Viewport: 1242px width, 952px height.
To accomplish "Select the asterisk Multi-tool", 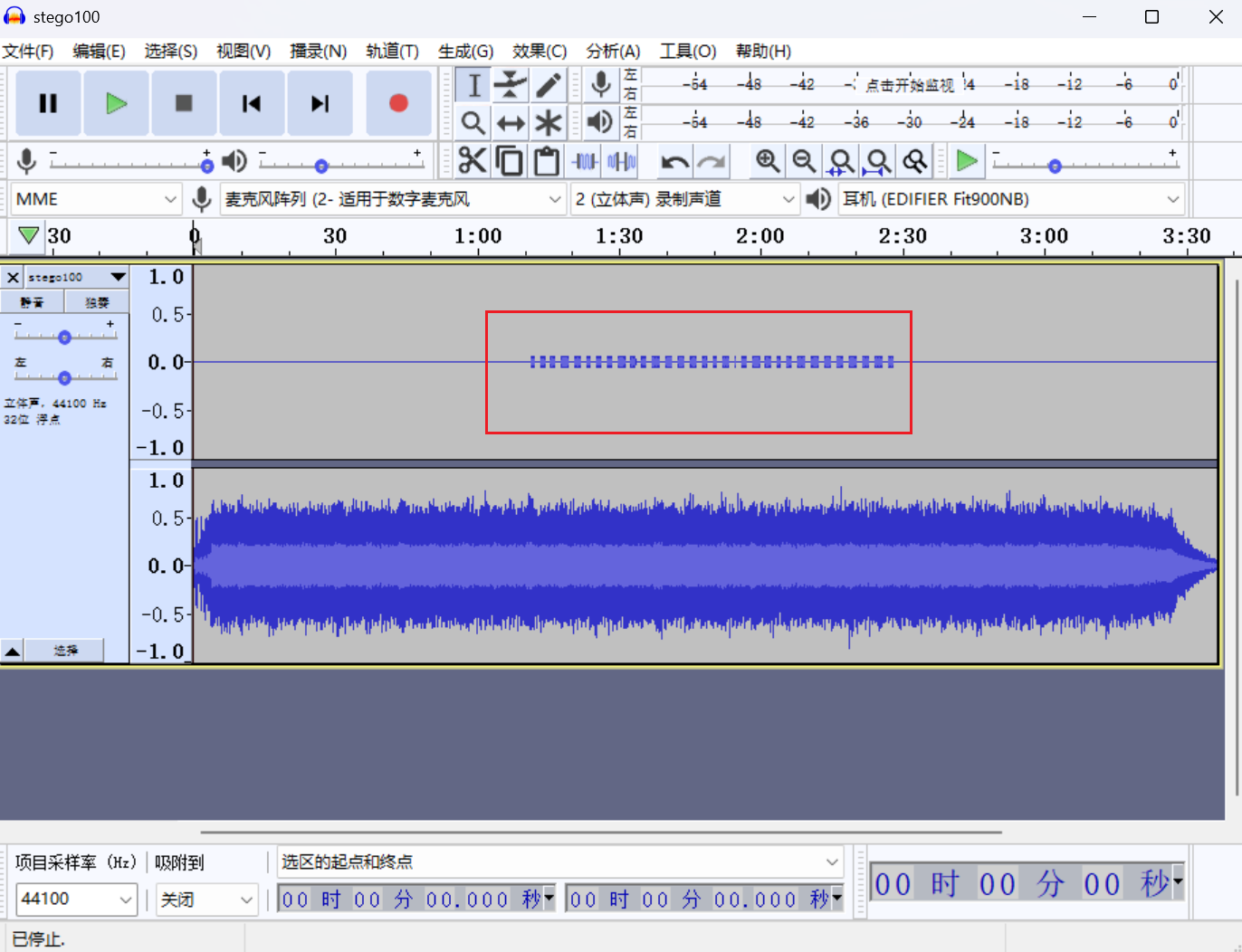I will tap(548, 122).
